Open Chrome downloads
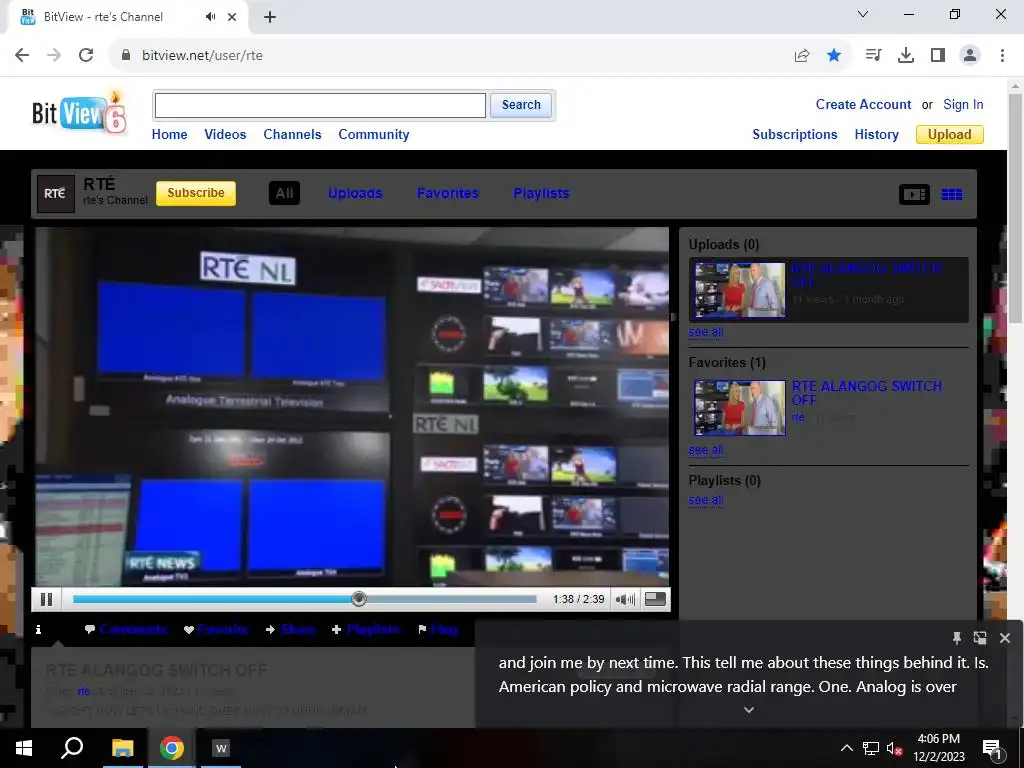Screen dimensions: 1024x768 tap(906, 56)
